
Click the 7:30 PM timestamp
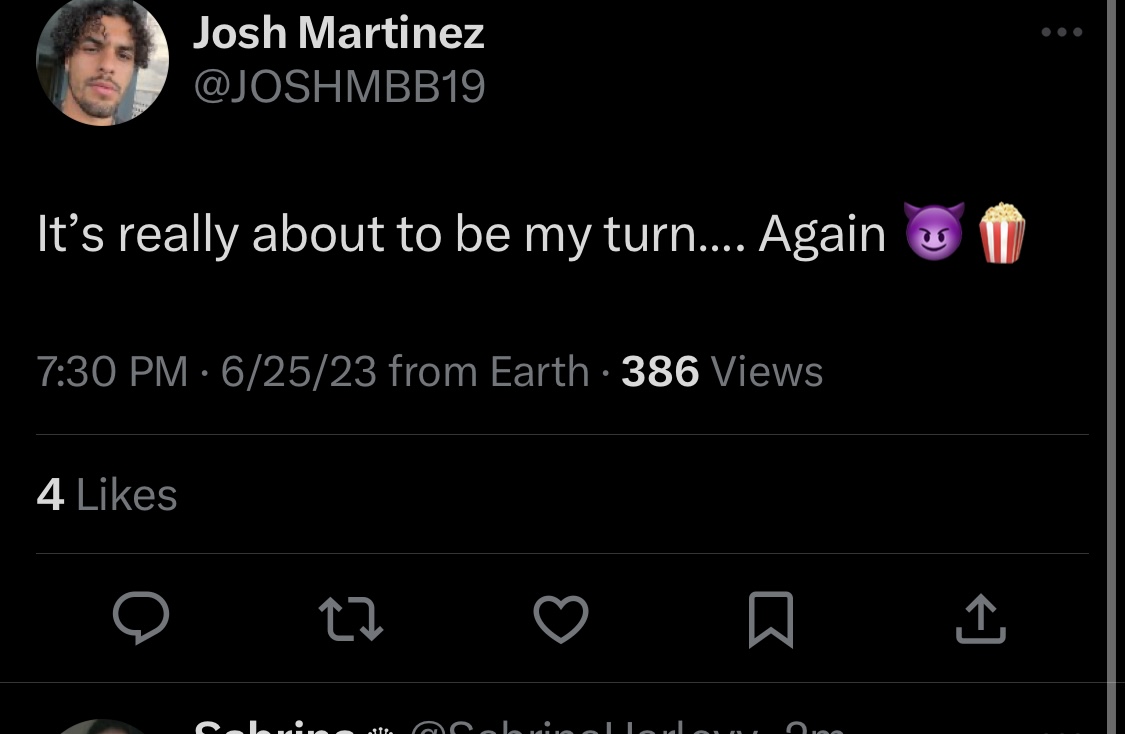pyautogui.click(x=112, y=372)
